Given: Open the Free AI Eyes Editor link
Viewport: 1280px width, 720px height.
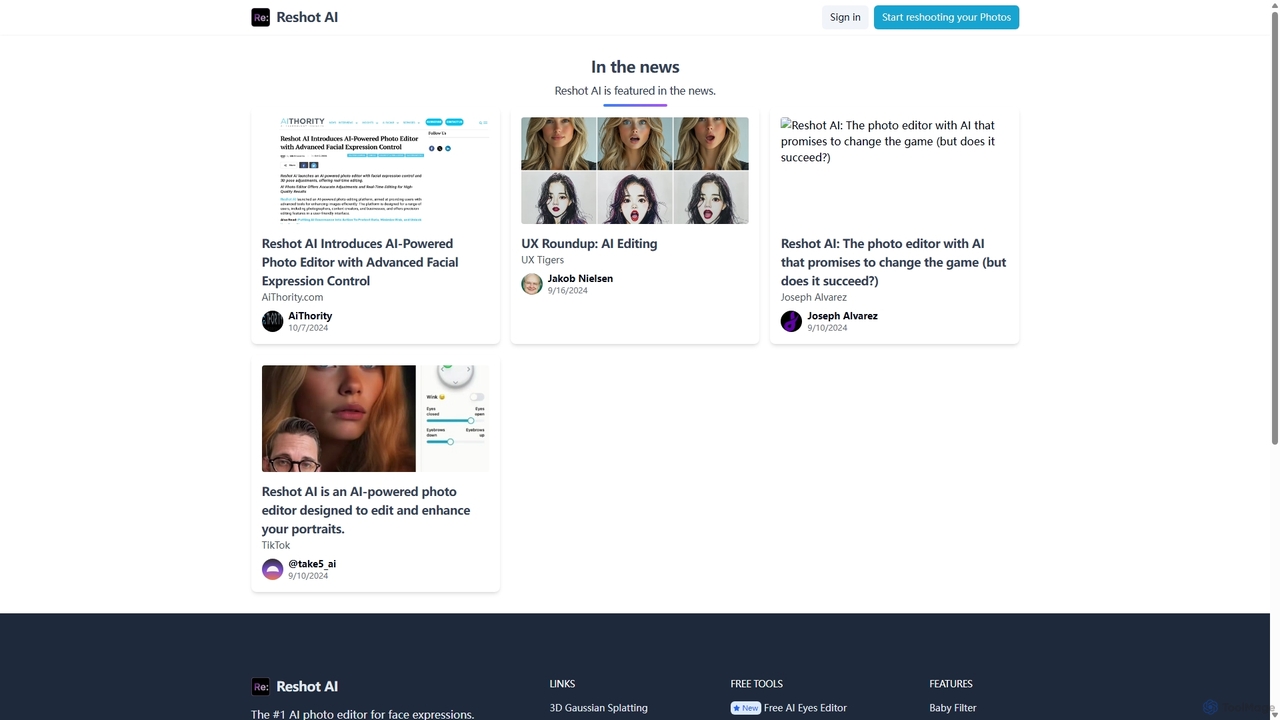Looking at the screenshot, I should click(x=805, y=708).
